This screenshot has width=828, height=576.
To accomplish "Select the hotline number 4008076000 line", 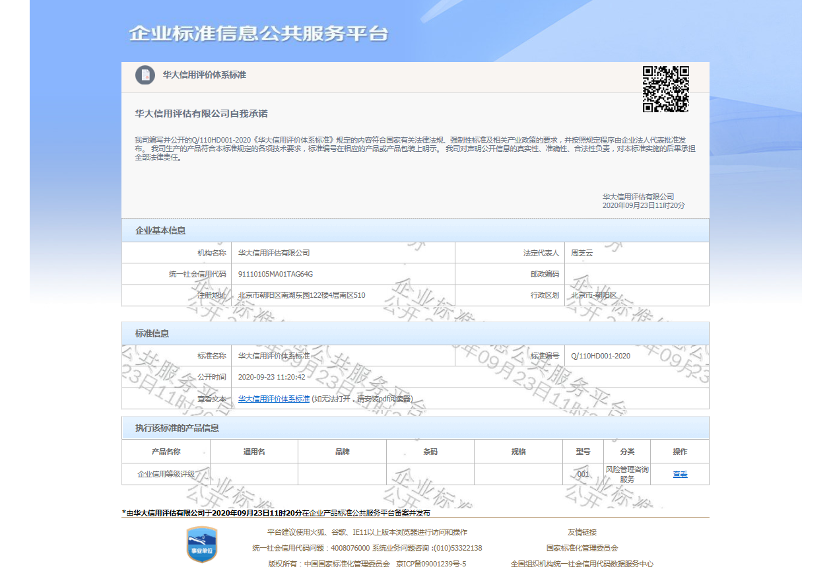I will click(x=367, y=548).
